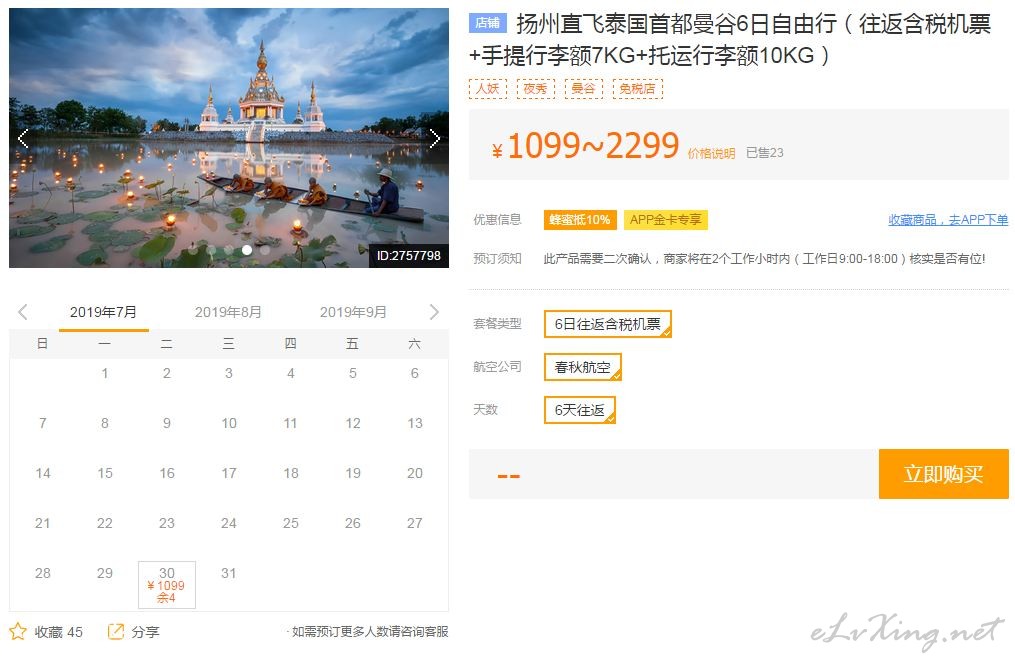Select package type 6日往返含税机票
Screen dimensions: 1015x665
(608, 324)
